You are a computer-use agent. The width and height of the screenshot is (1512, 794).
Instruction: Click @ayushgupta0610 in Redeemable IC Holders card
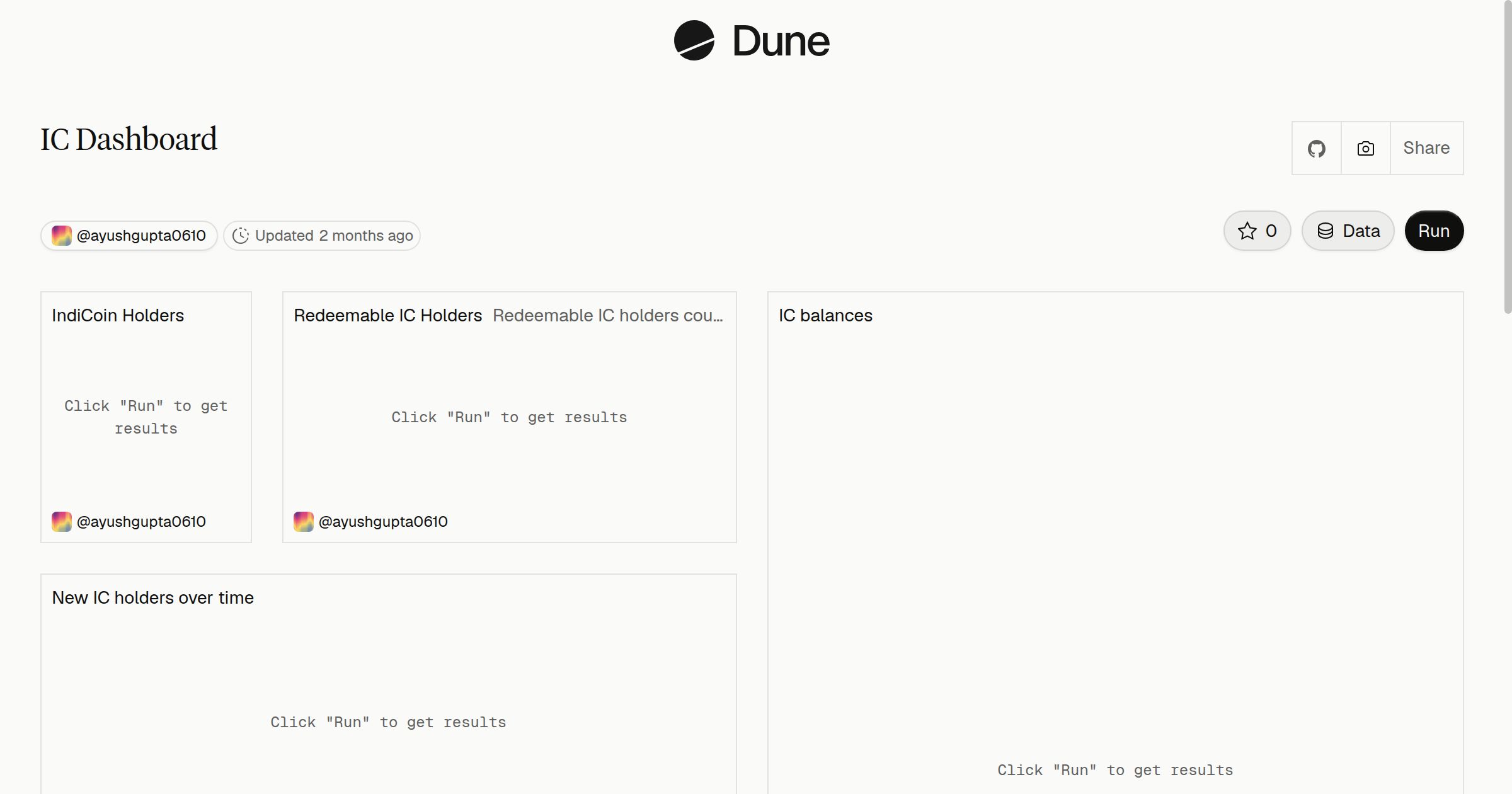coord(383,522)
